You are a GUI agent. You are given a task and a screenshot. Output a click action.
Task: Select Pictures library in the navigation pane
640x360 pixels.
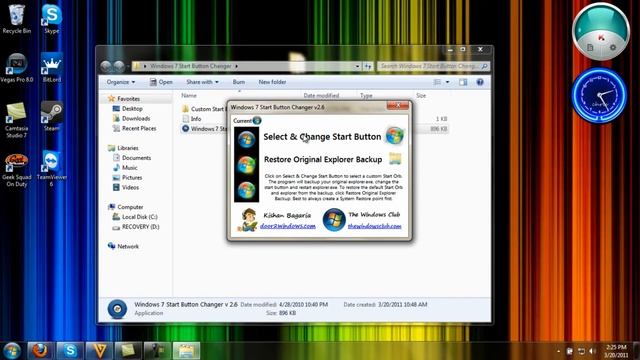(132, 178)
